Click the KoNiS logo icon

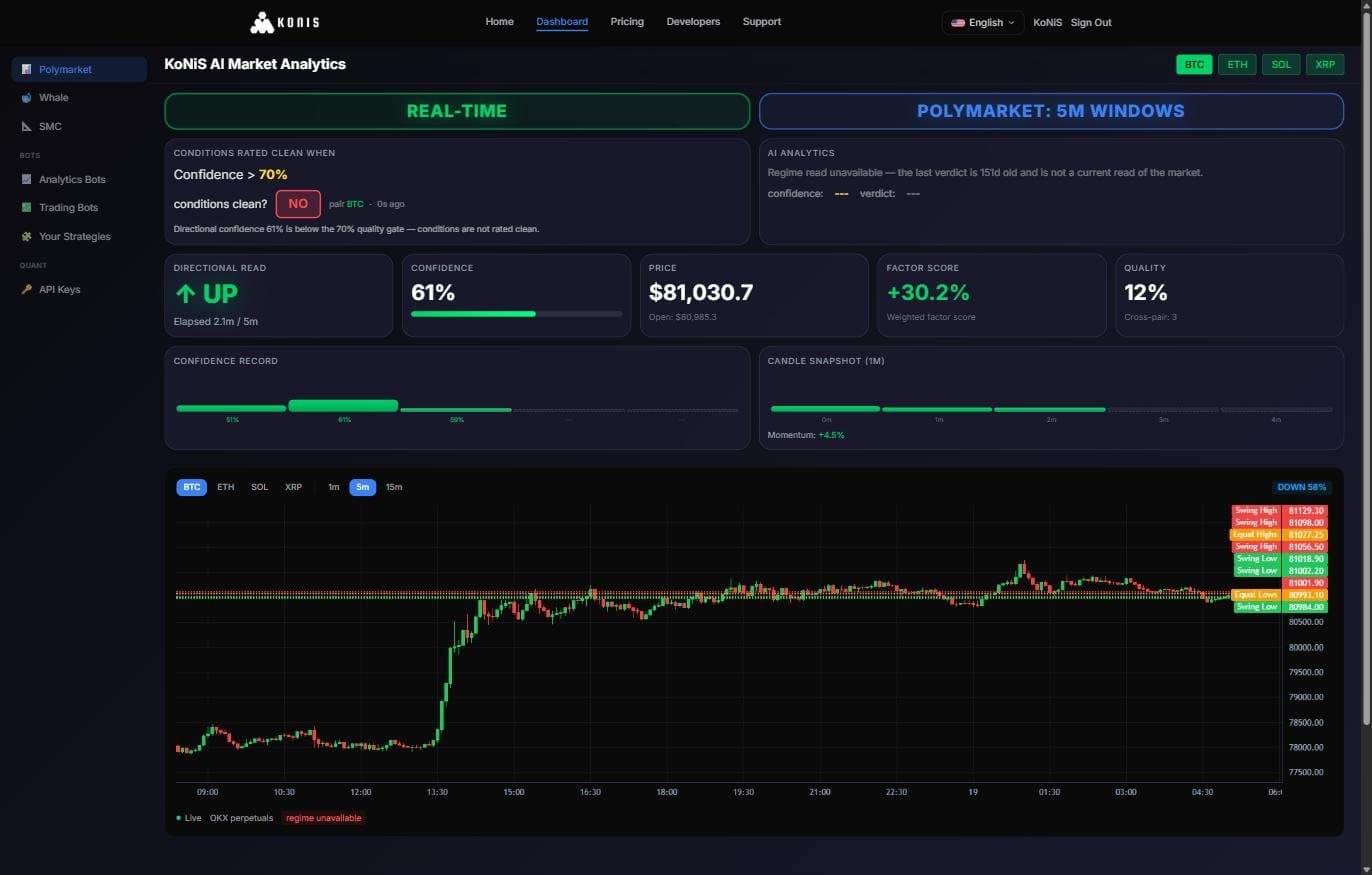pos(261,22)
